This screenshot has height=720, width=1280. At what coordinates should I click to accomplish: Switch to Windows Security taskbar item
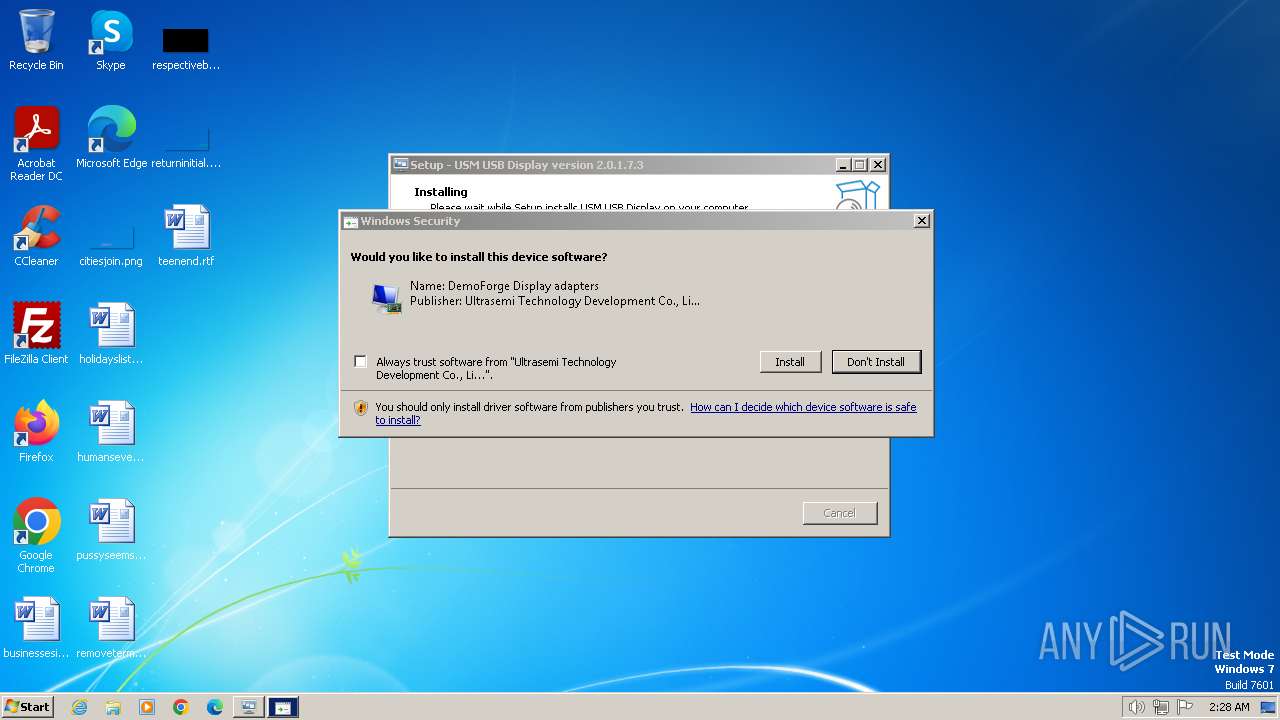pos(283,707)
